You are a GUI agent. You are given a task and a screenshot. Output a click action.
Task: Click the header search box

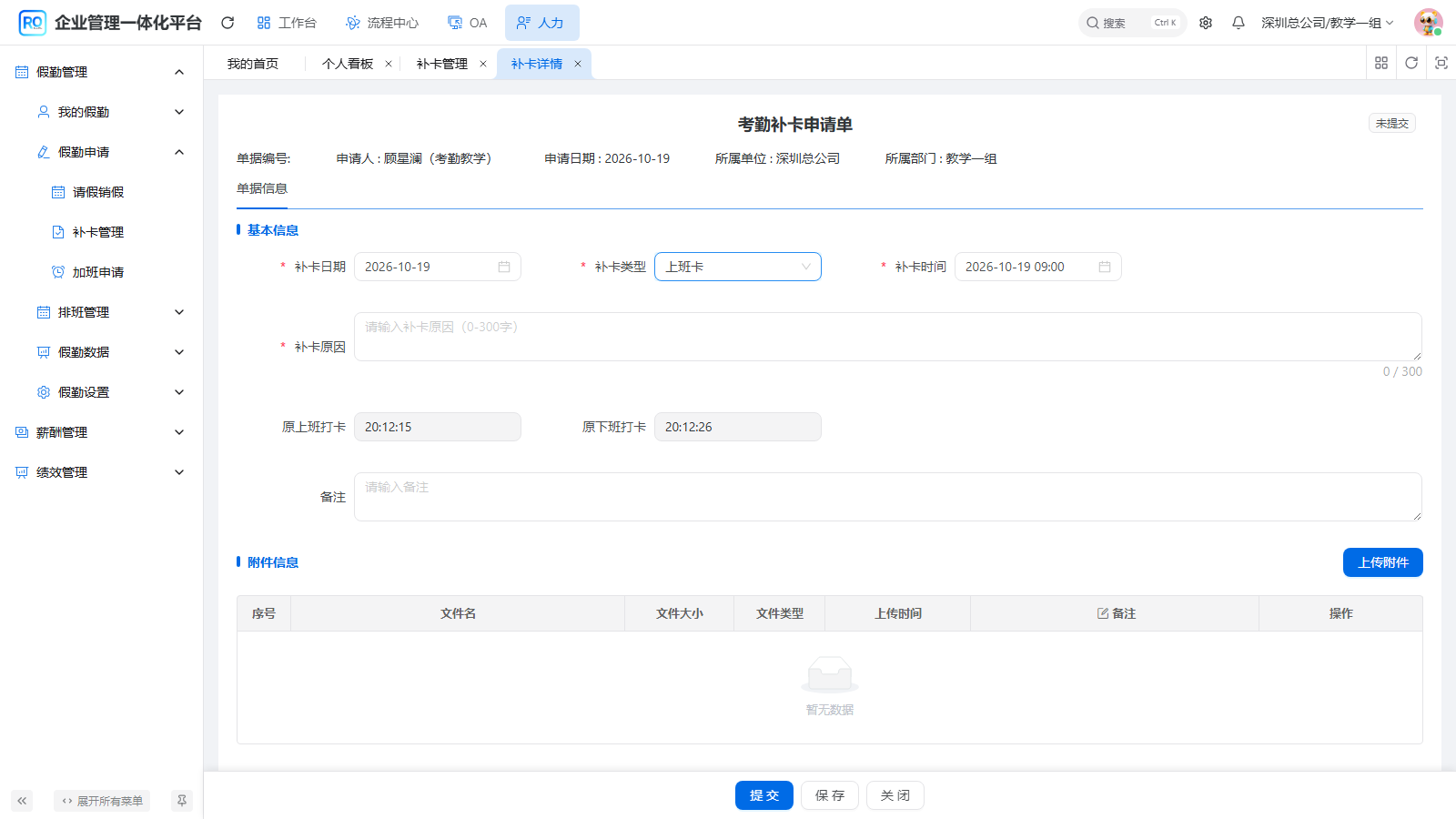click(1132, 23)
